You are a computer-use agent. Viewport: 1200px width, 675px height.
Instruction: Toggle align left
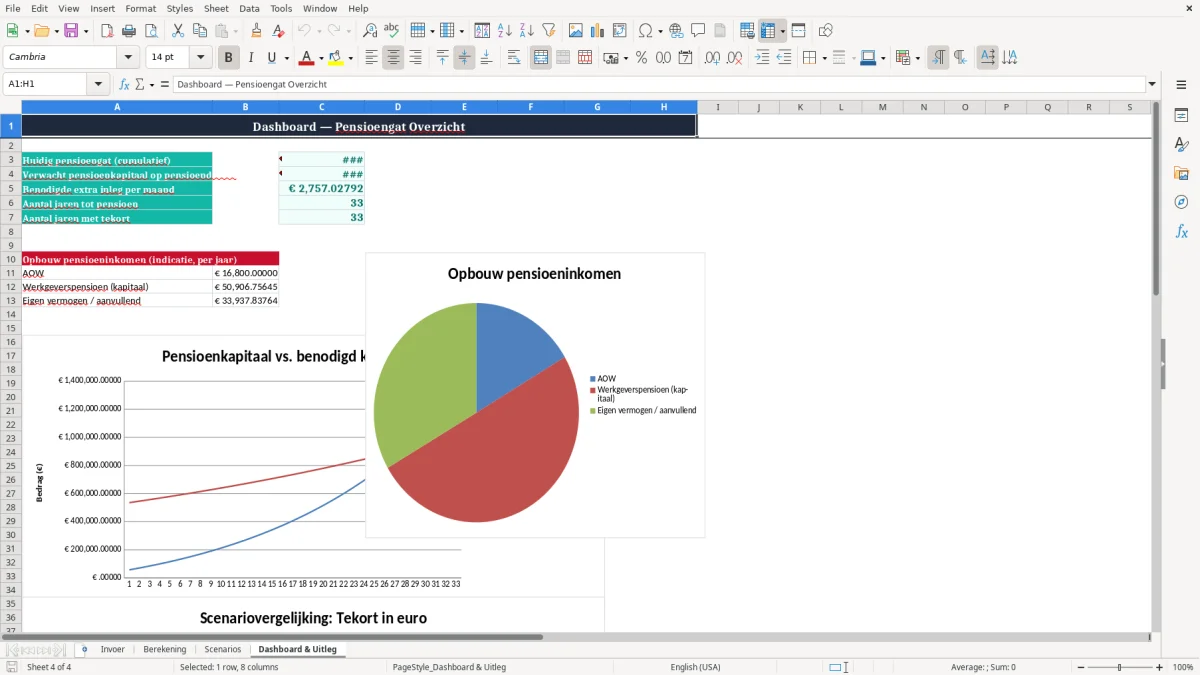[371, 58]
